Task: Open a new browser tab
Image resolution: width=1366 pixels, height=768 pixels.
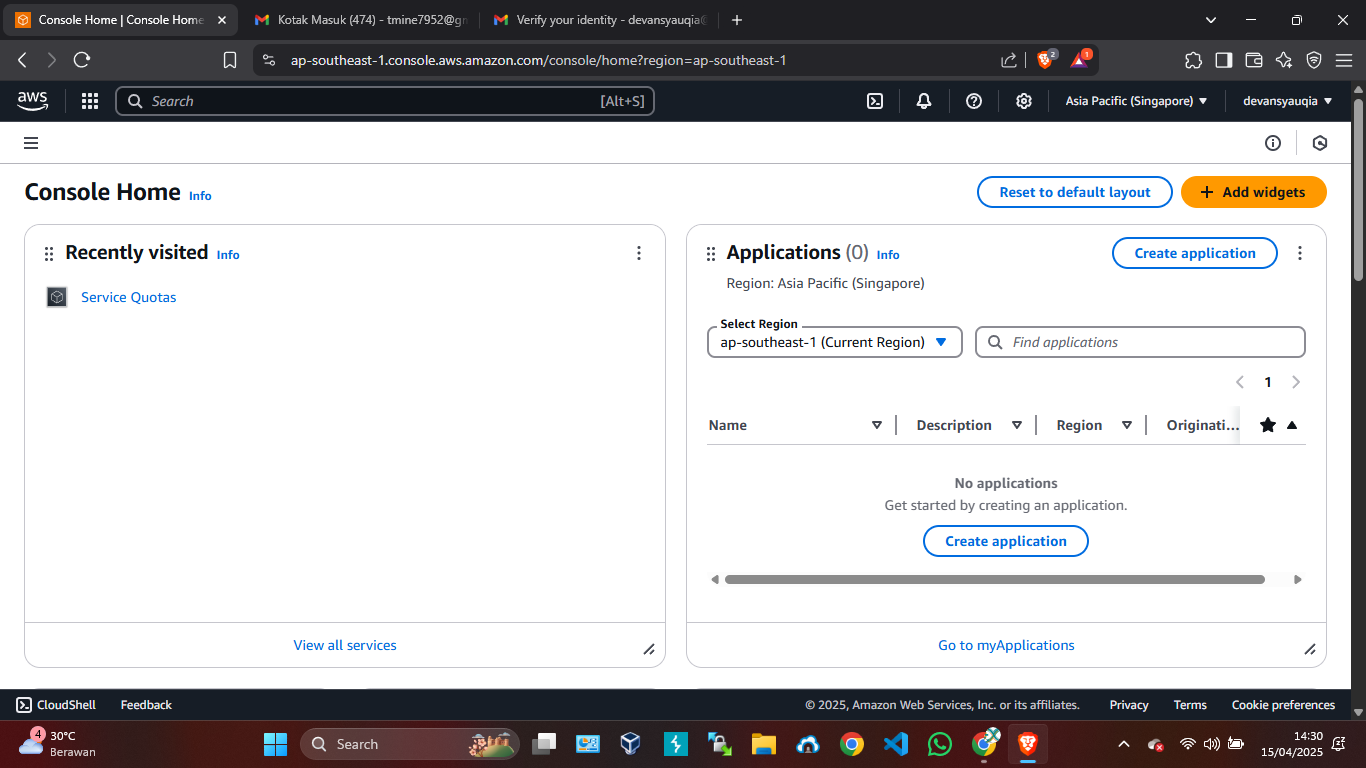Action: 737,20
